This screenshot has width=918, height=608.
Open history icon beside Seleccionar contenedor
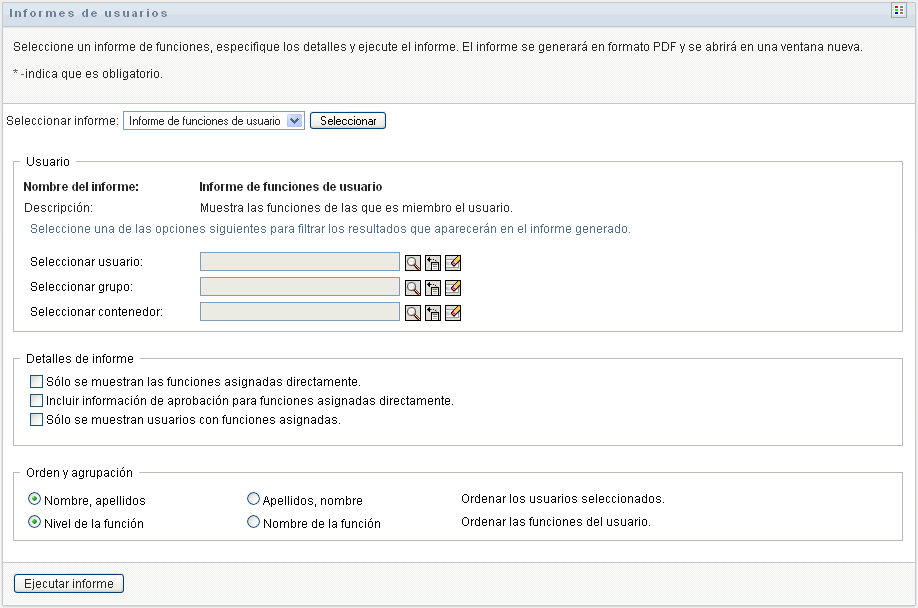pos(433,312)
